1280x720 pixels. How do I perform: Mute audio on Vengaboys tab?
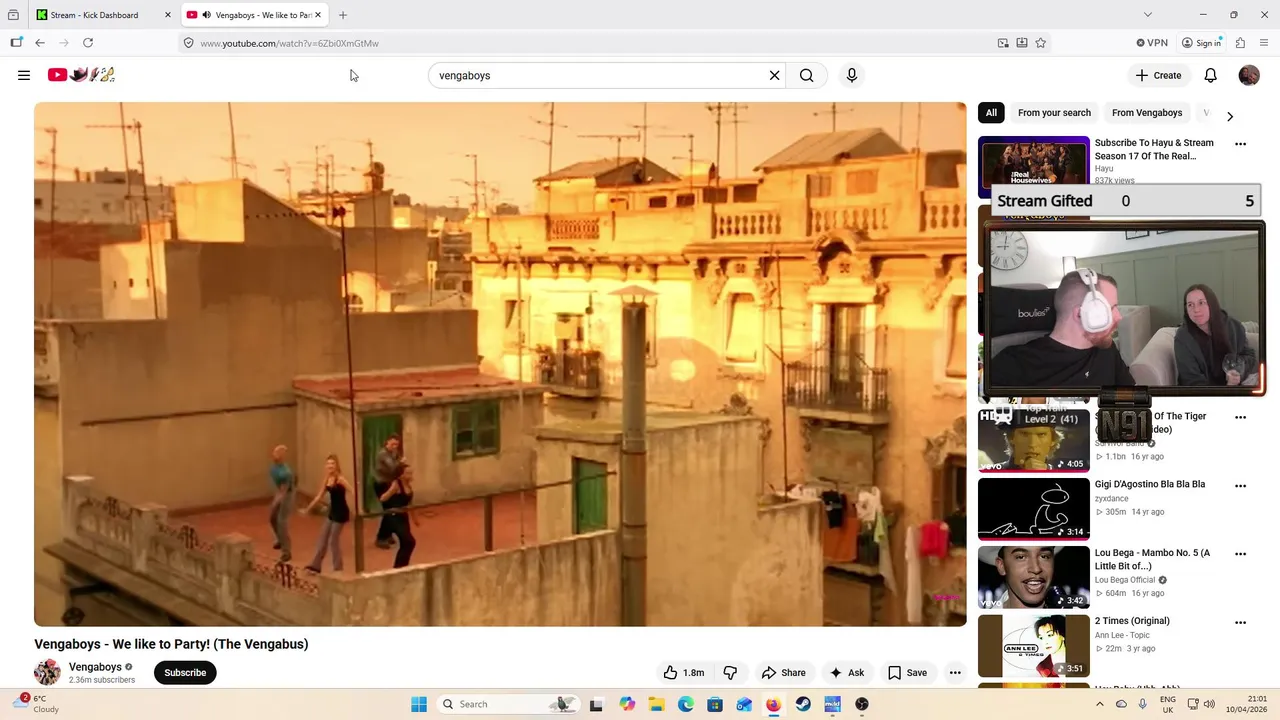pos(207,15)
